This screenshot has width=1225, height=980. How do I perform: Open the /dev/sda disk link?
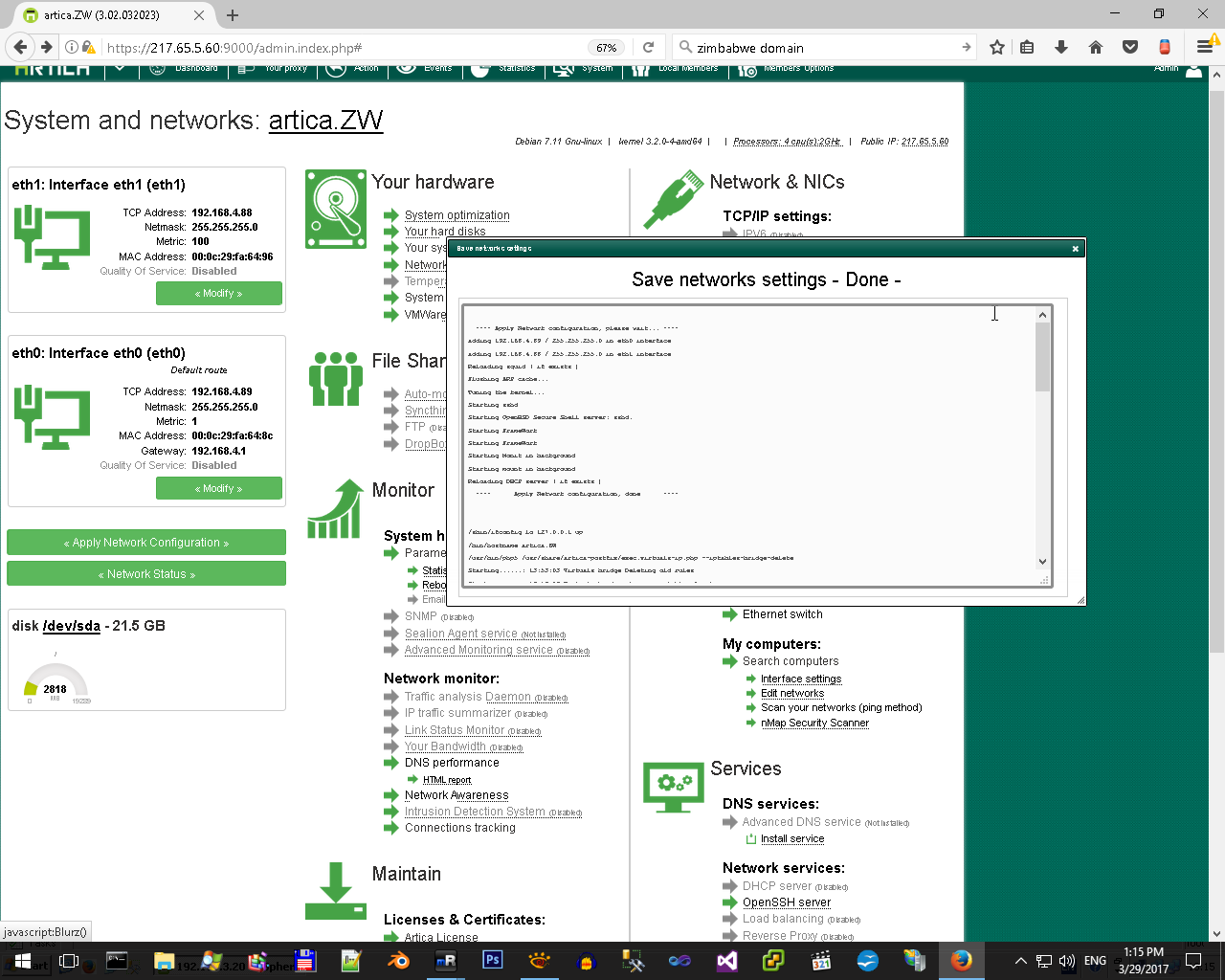point(71,626)
